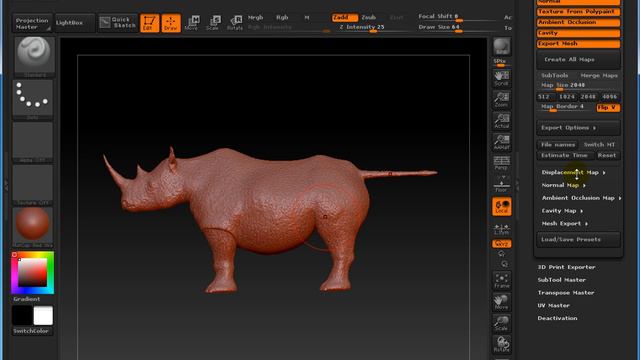This screenshot has width=640, height=360.
Task: Expand Mesh Export settings
Action: pos(564,224)
